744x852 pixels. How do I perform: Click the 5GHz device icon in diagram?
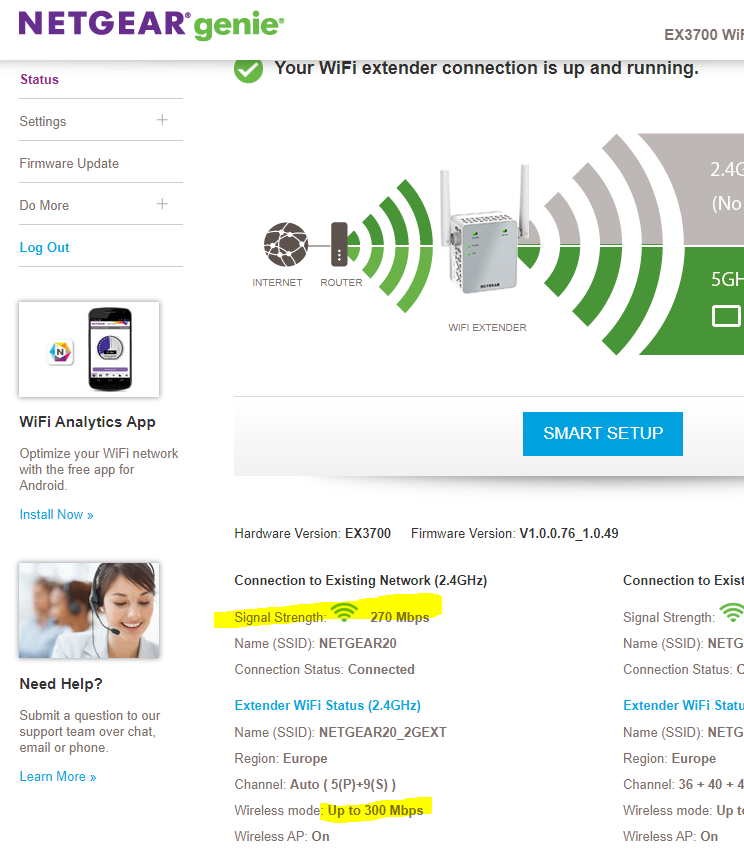click(726, 316)
